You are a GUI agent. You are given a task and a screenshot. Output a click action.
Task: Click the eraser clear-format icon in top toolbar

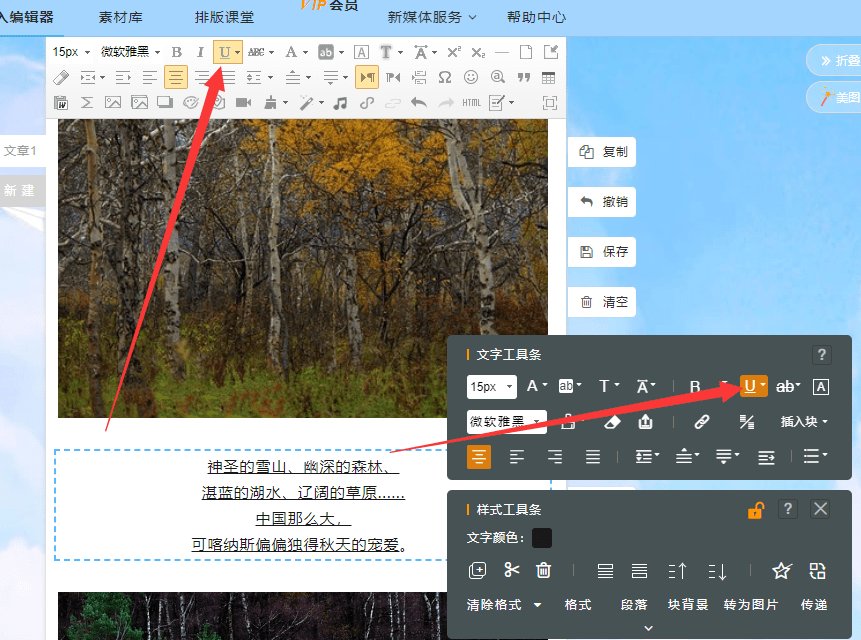pyautogui.click(x=61, y=77)
